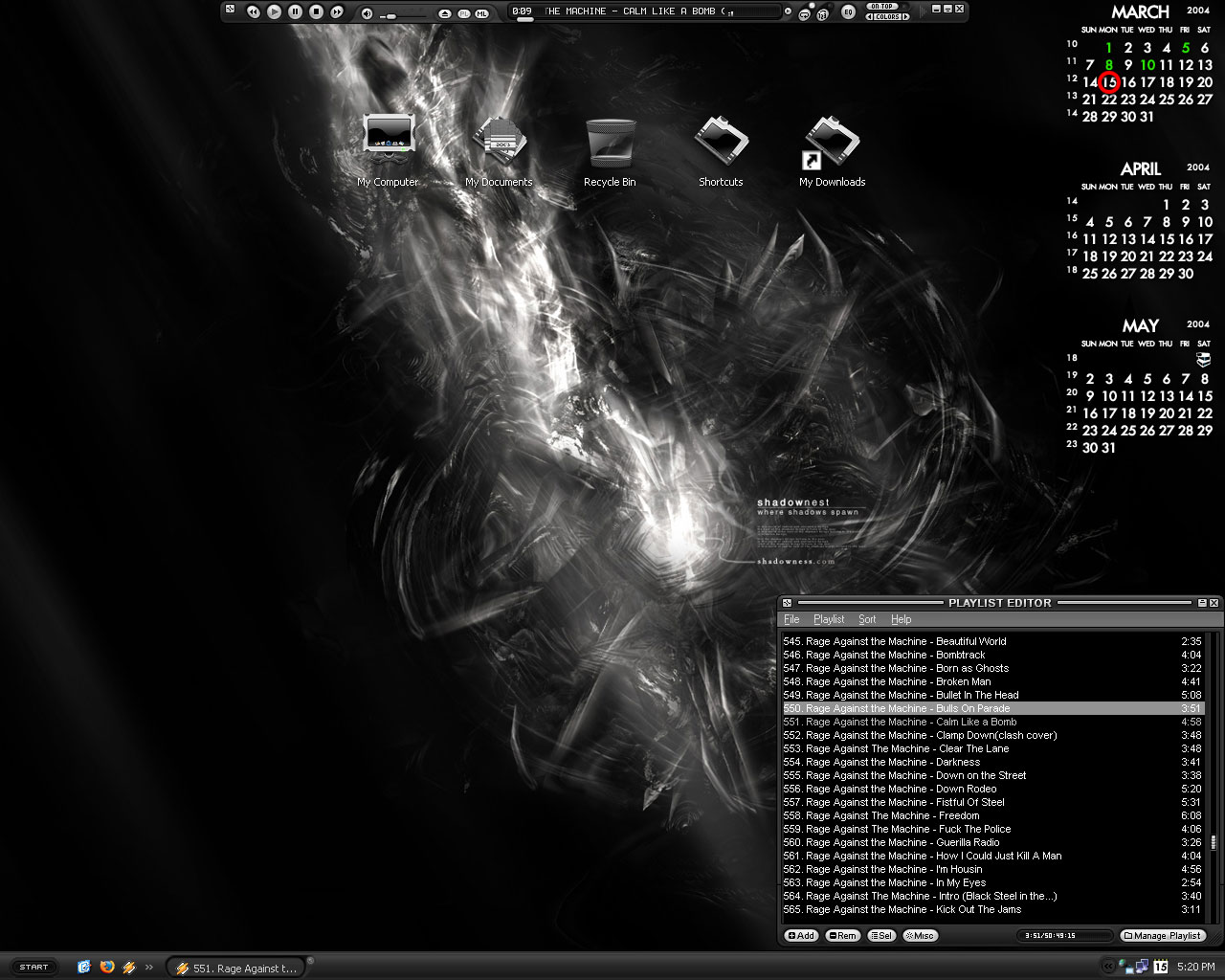Click the Colors right arrow in Winamp
This screenshot has height=980, width=1225.
tap(906, 16)
